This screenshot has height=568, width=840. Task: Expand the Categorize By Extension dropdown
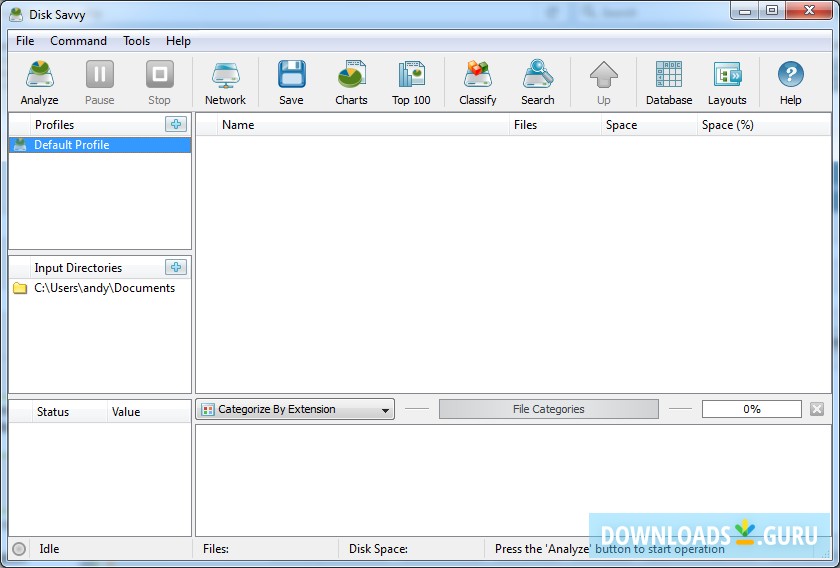[295, 409]
